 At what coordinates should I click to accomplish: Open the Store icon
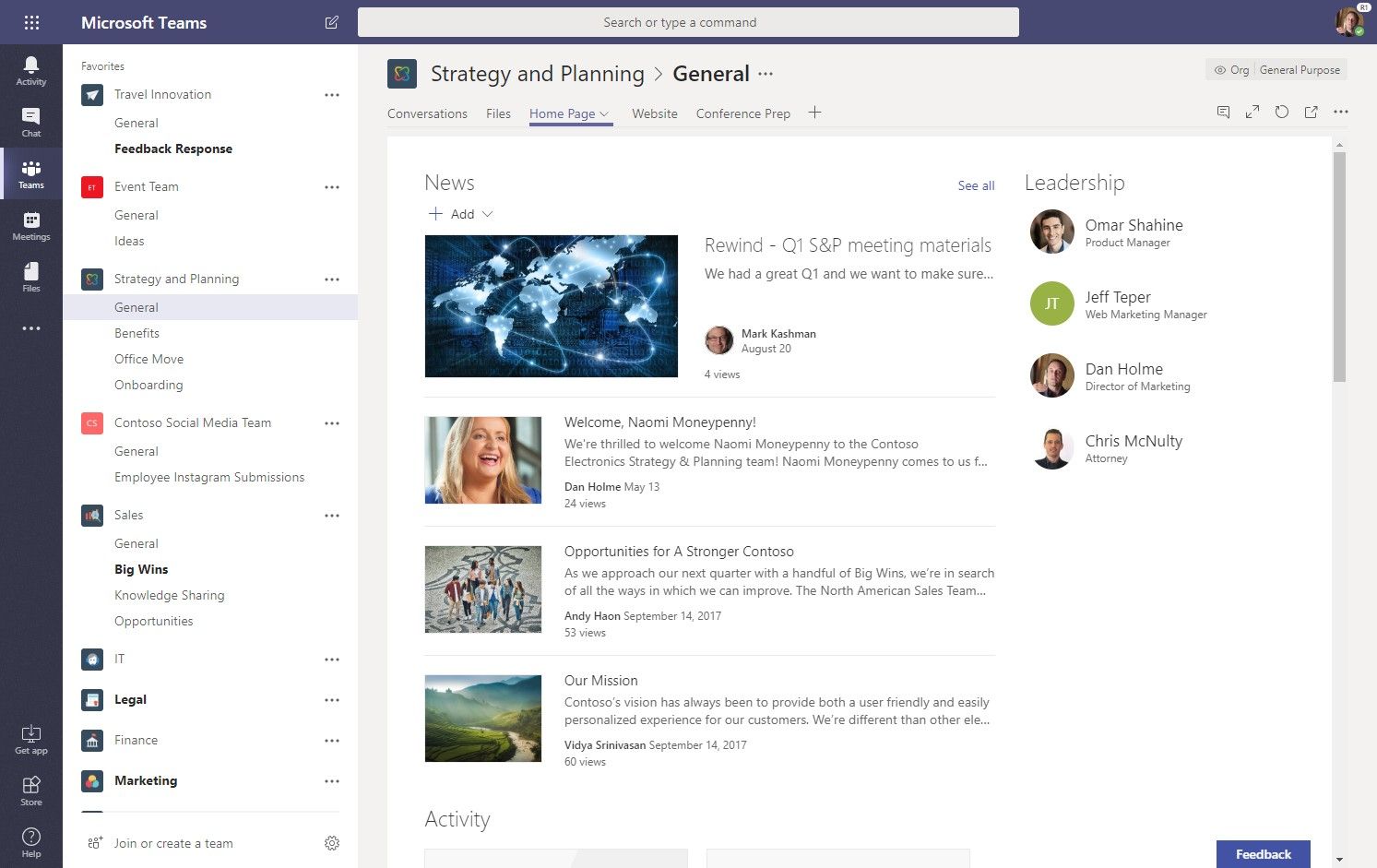(x=31, y=791)
